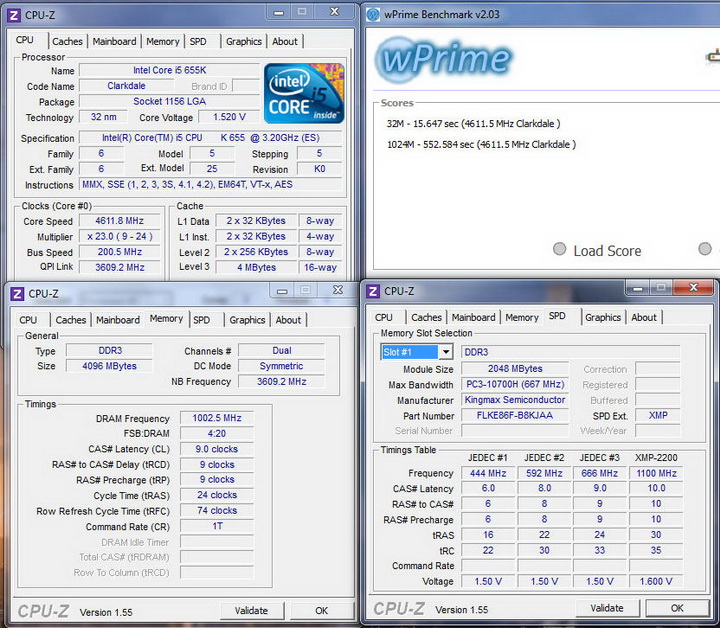
Task: Click Validate button in Memory CPU-Z window
Action: [251, 611]
